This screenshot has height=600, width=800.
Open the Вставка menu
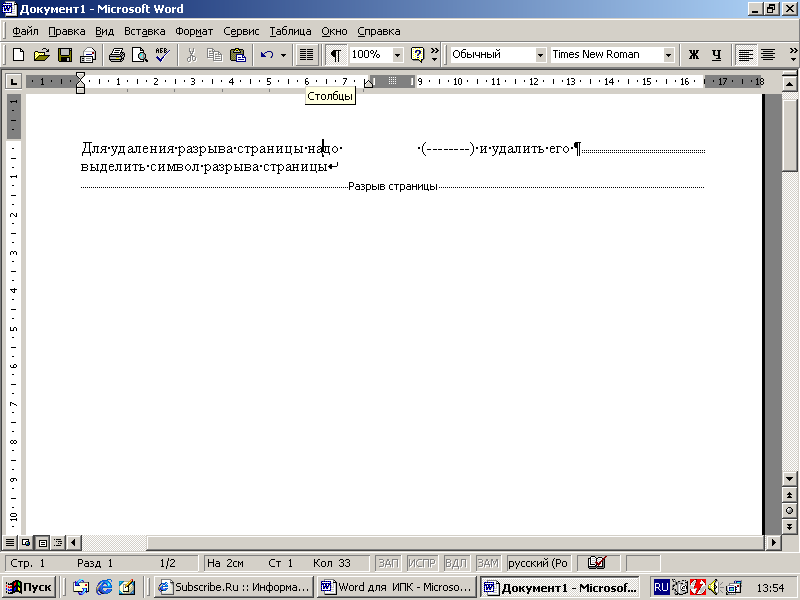[144, 31]
